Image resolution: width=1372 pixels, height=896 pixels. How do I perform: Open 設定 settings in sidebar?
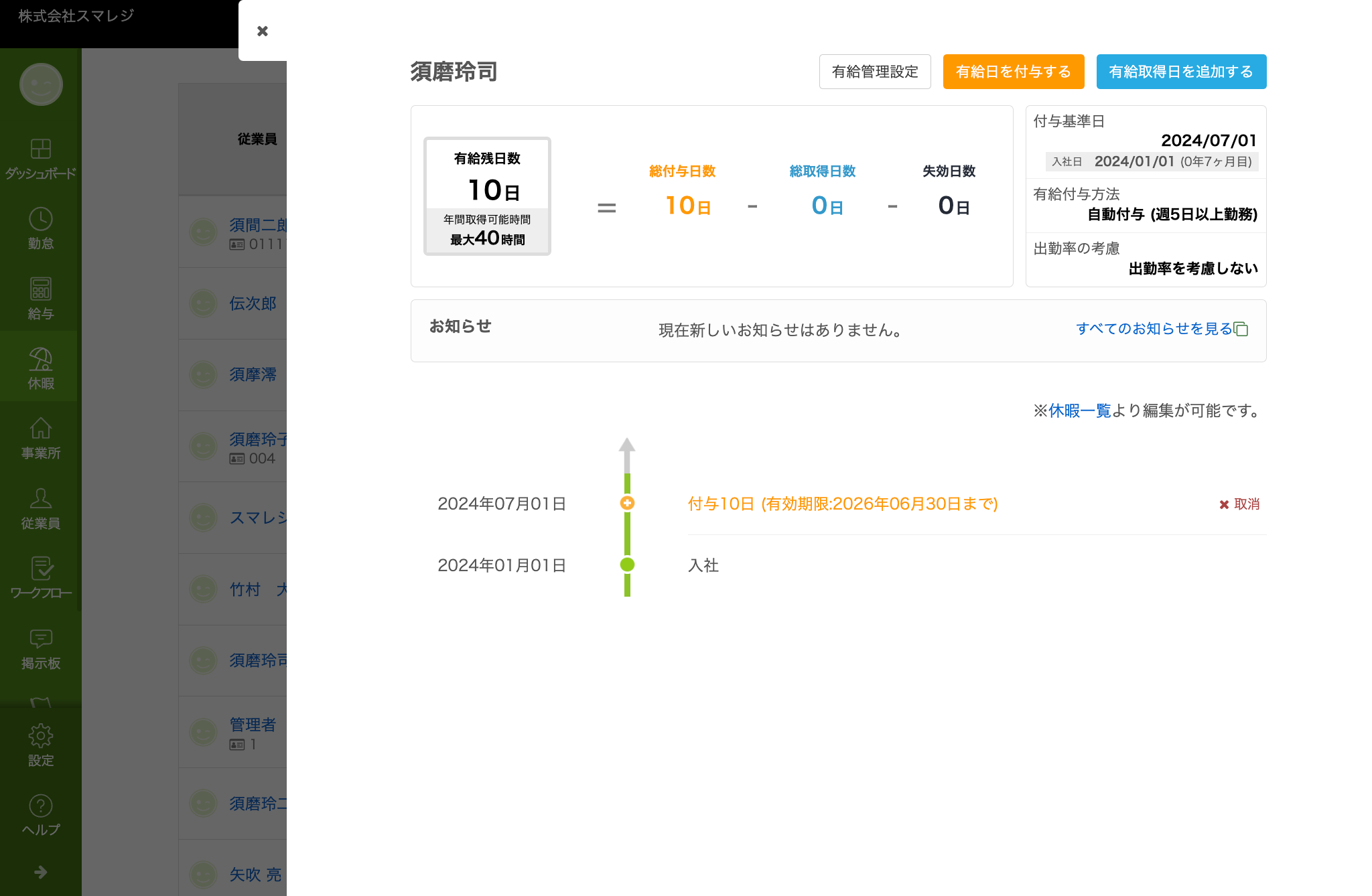[41, 745]
